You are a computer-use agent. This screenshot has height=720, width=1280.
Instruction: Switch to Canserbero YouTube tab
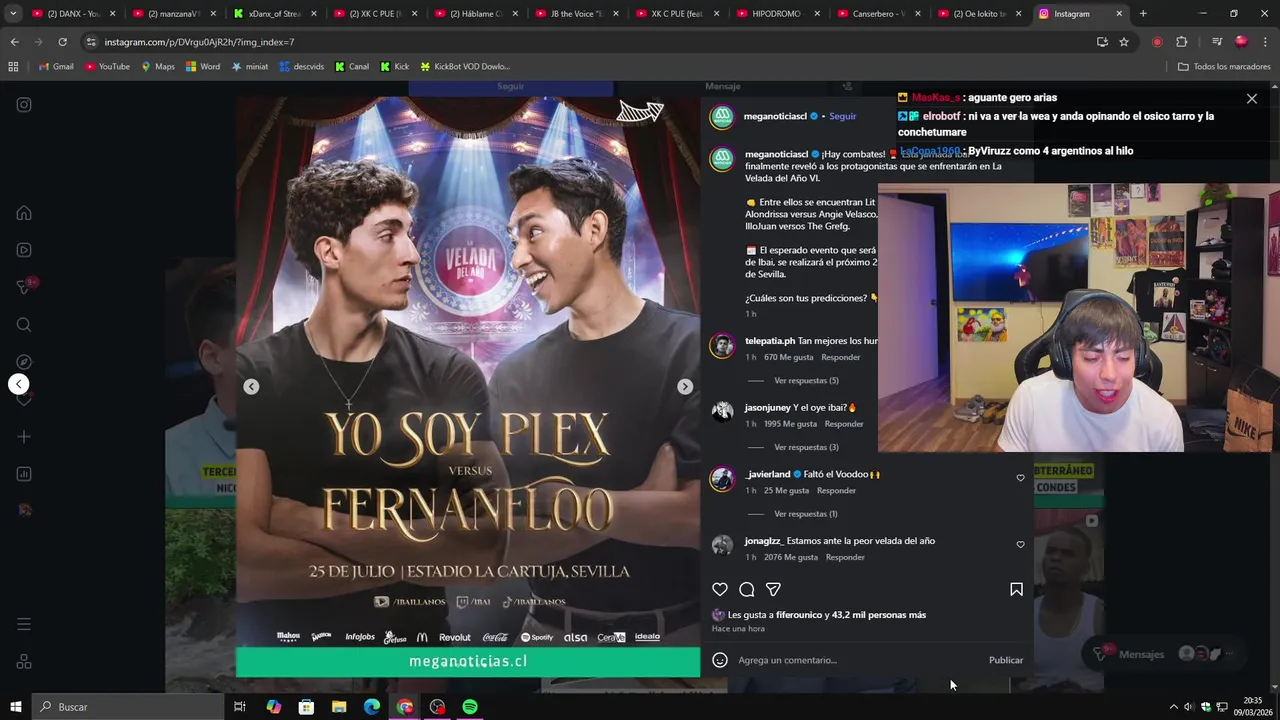point(878,14)
